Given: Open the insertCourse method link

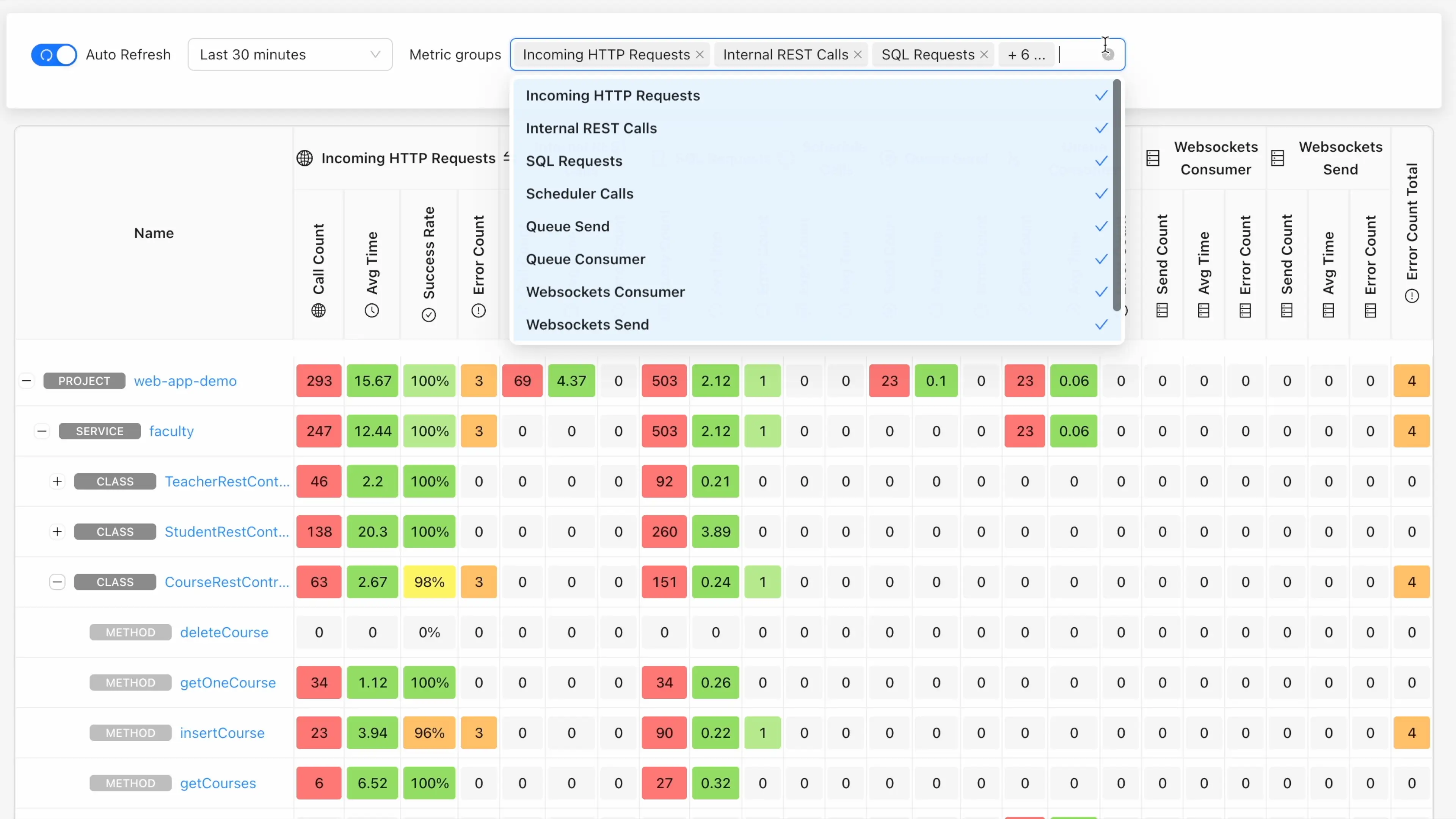Looking at the screenshot, I should [222, 733].
